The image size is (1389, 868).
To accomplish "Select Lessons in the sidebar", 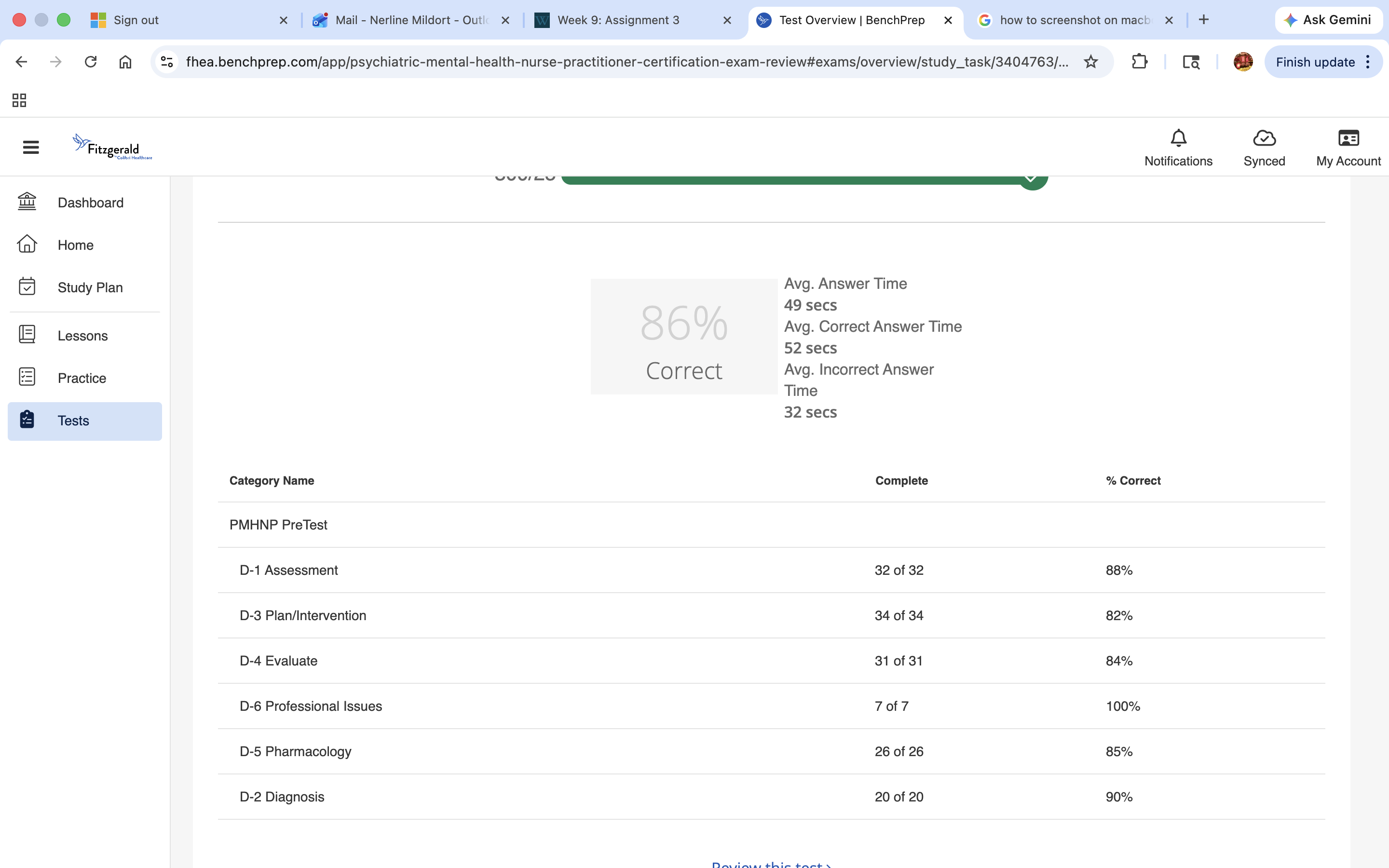I will click(82, 336).
